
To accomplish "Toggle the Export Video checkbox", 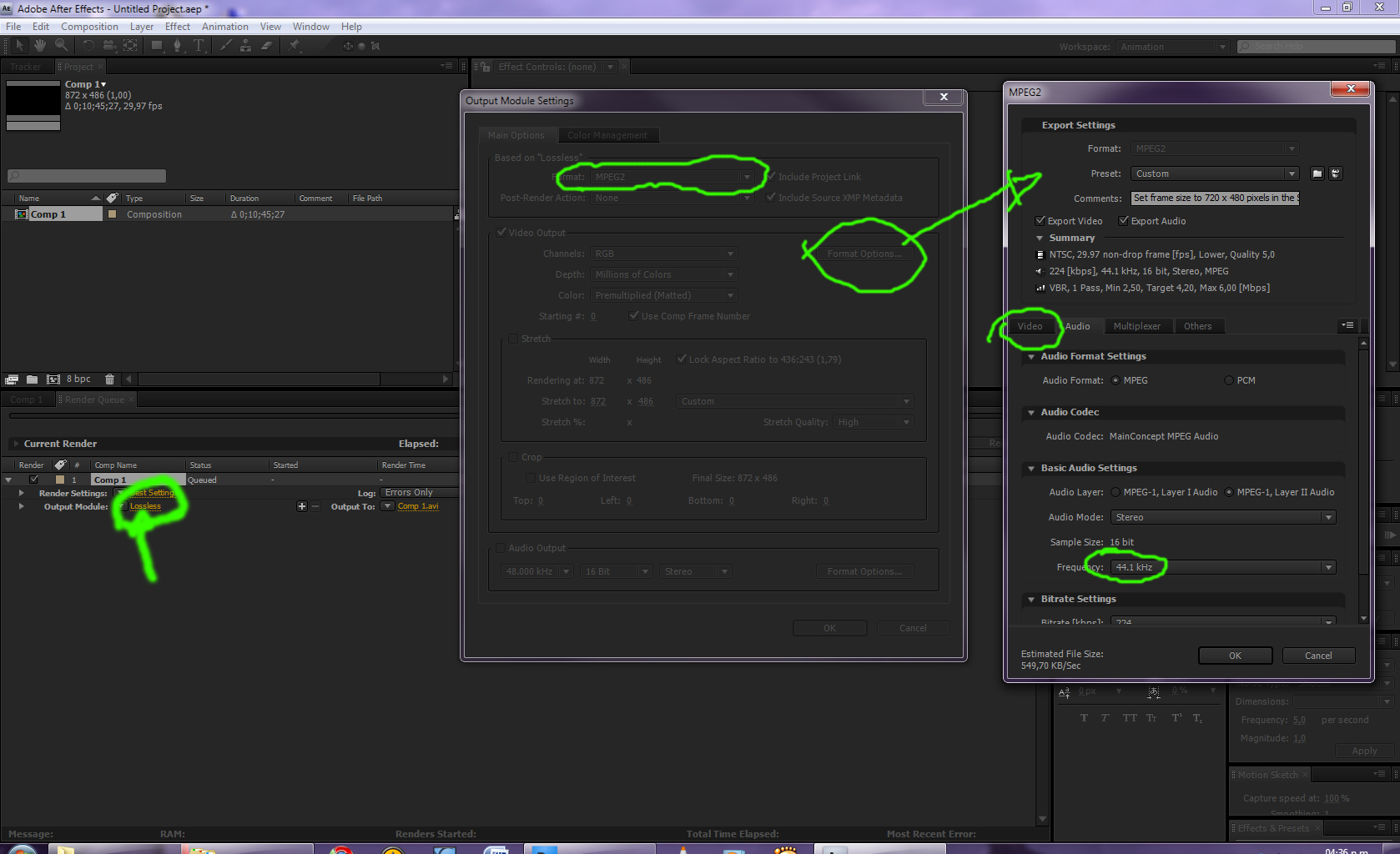I will (x=1040, y=221).
